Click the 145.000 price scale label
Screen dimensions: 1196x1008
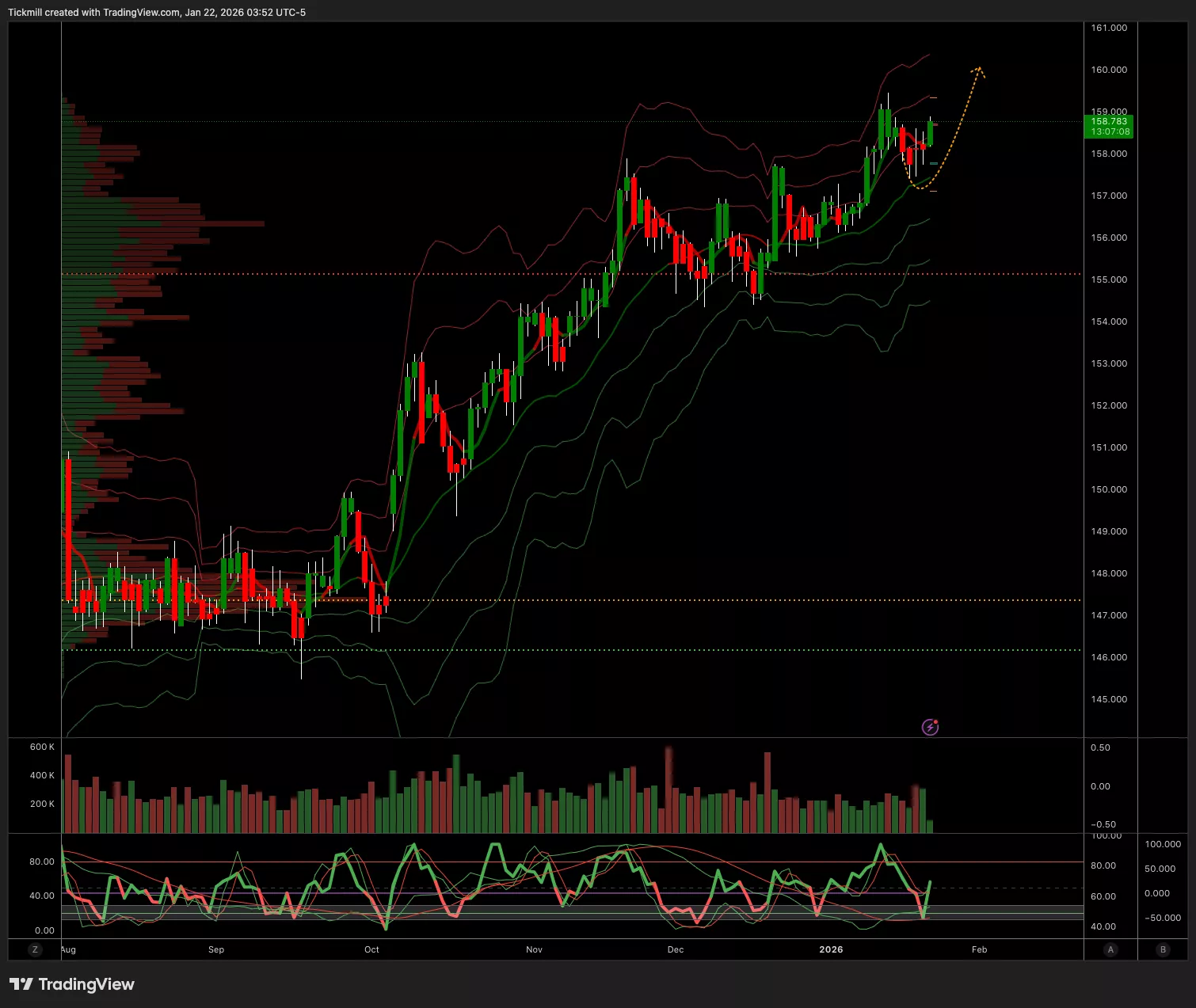(1109, 699)
